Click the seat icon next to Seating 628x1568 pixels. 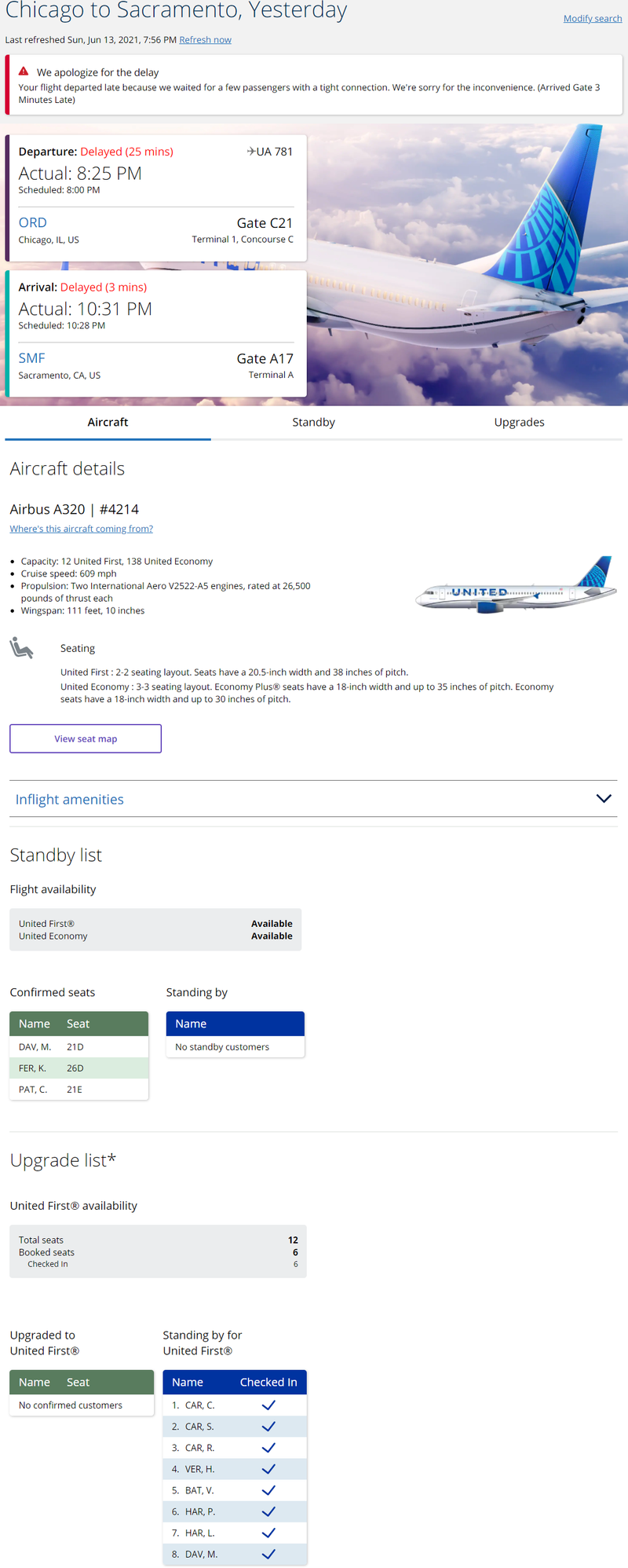pyautogui.click(x=21, y=648)
